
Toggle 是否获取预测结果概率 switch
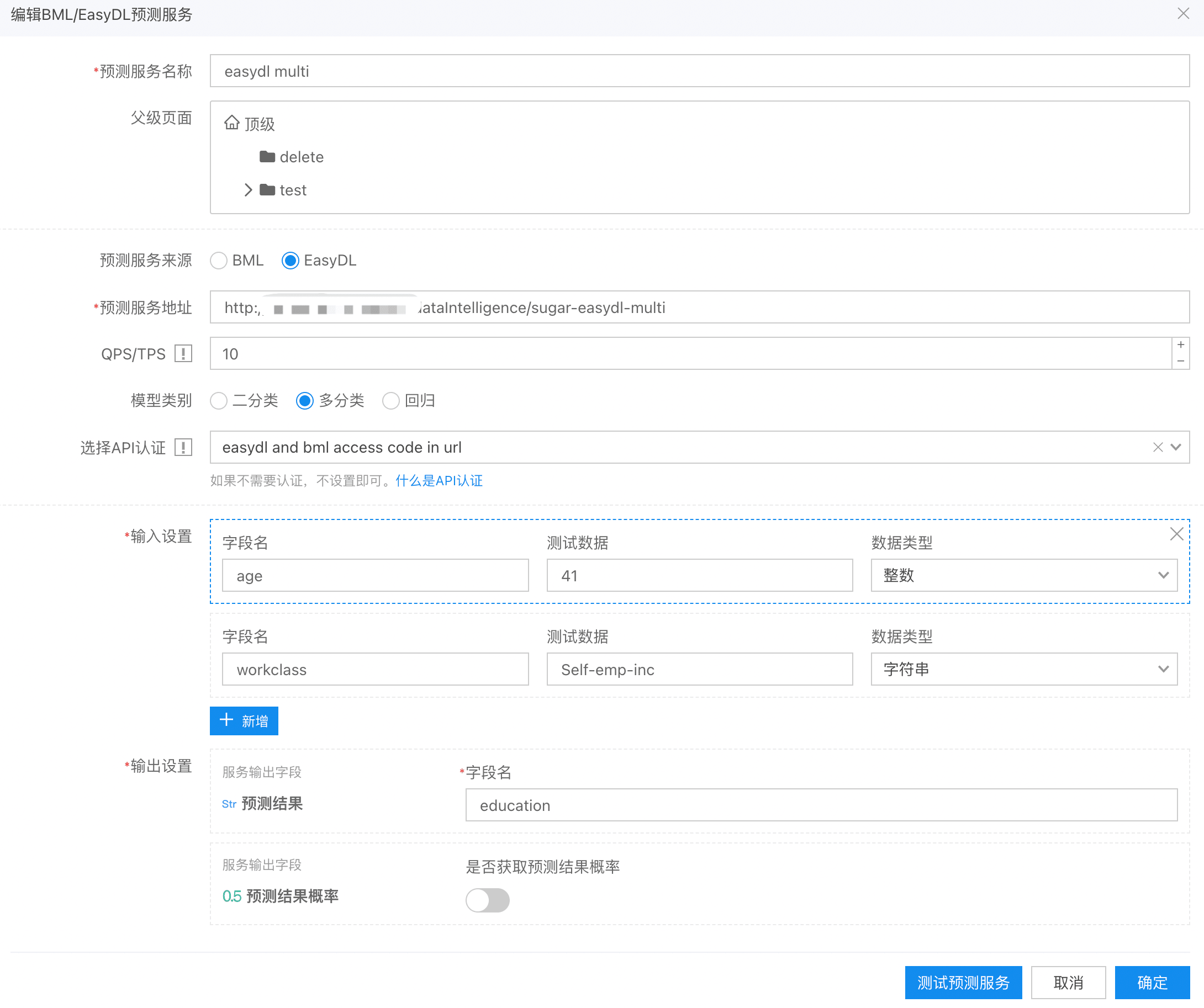point(487,900)
